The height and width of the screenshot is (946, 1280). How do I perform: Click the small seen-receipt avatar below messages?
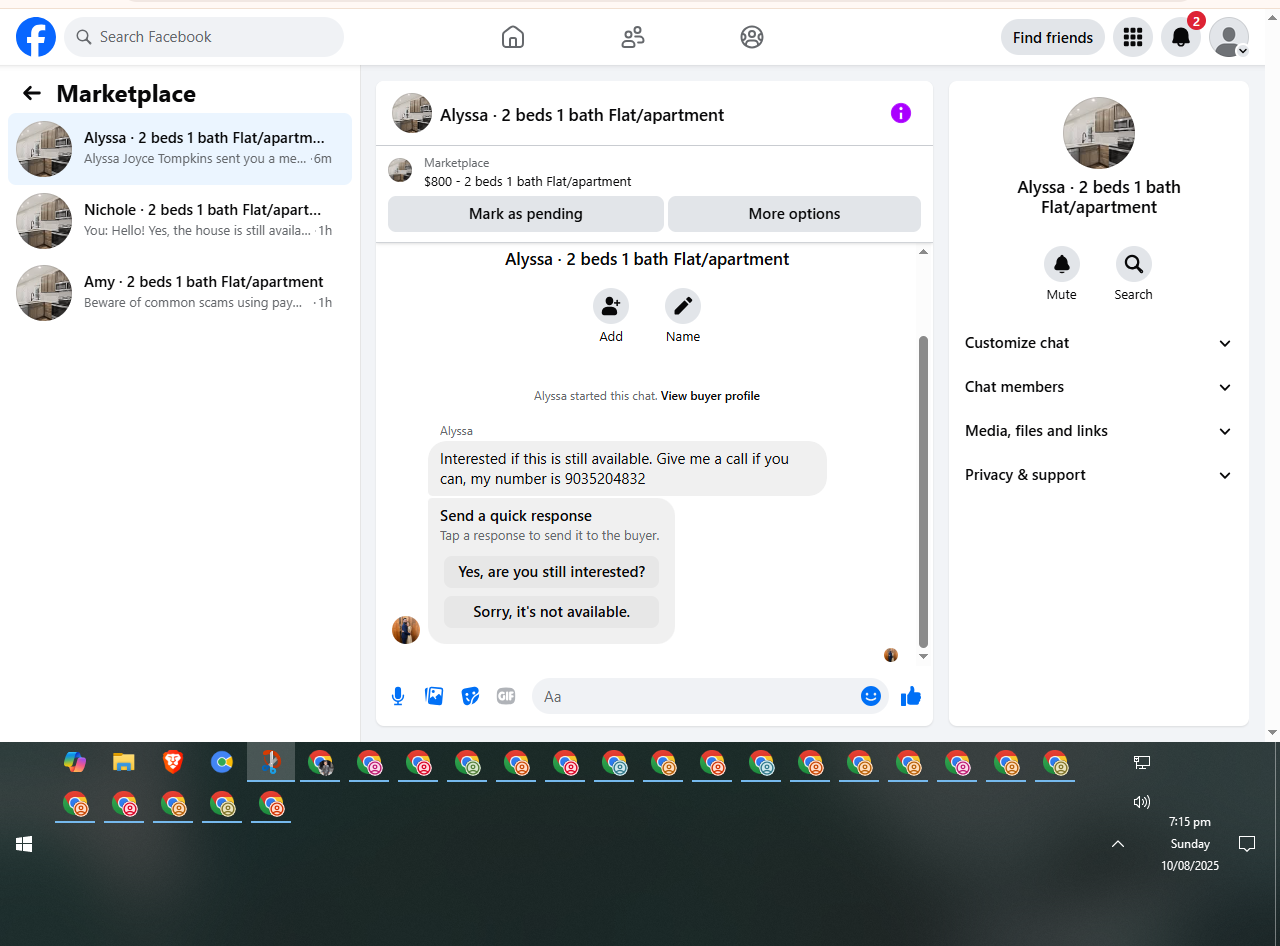(x=891, y=655)
